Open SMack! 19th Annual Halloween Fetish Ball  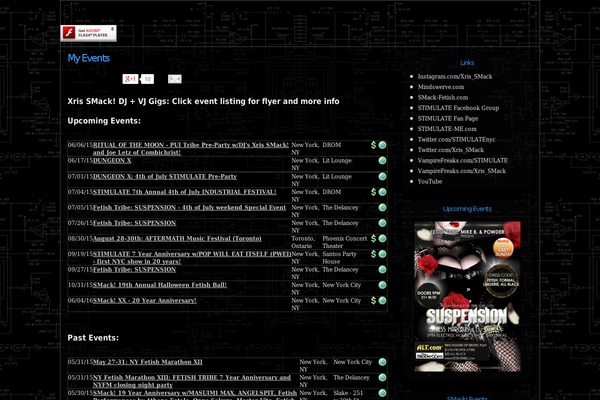pos(160,285)
